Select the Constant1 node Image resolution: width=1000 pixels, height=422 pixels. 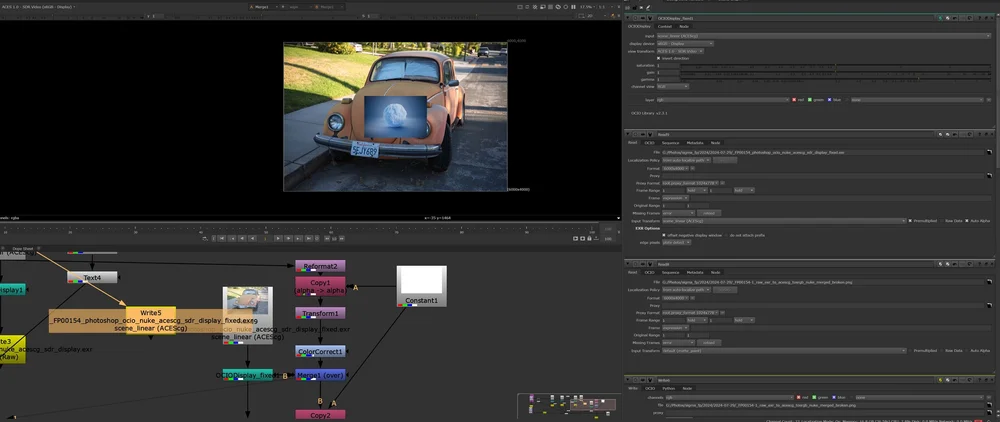(421, 285)
